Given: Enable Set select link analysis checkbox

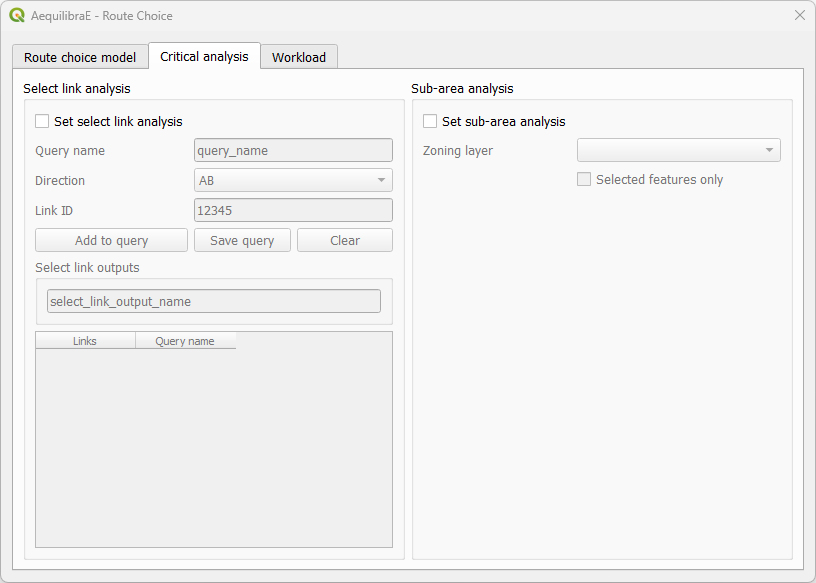Looking at the screenshot, I should click(42, 121).
